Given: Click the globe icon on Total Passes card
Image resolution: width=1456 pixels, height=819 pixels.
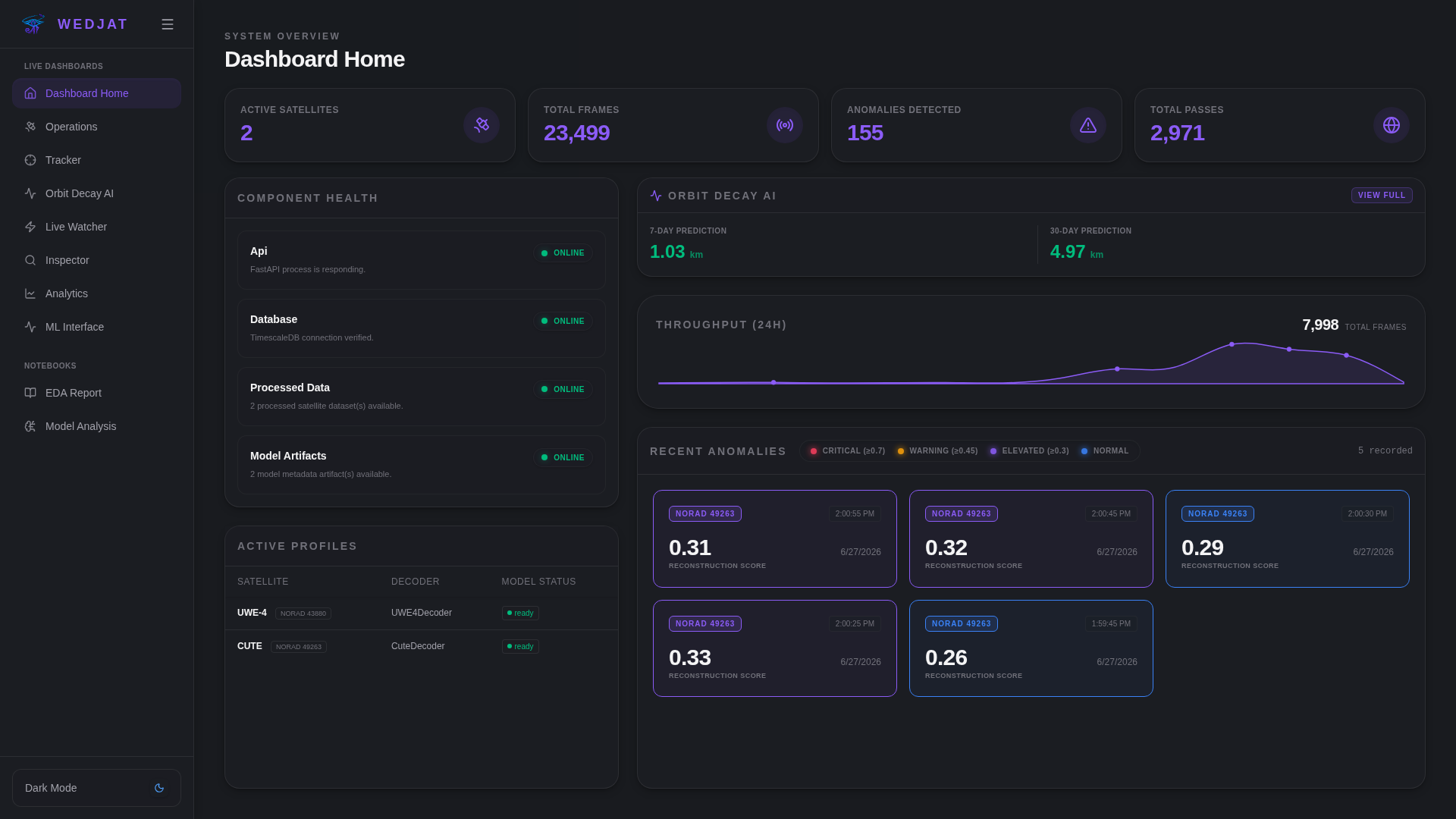Looking at the screenshot, I should (x=1392, y=125).
